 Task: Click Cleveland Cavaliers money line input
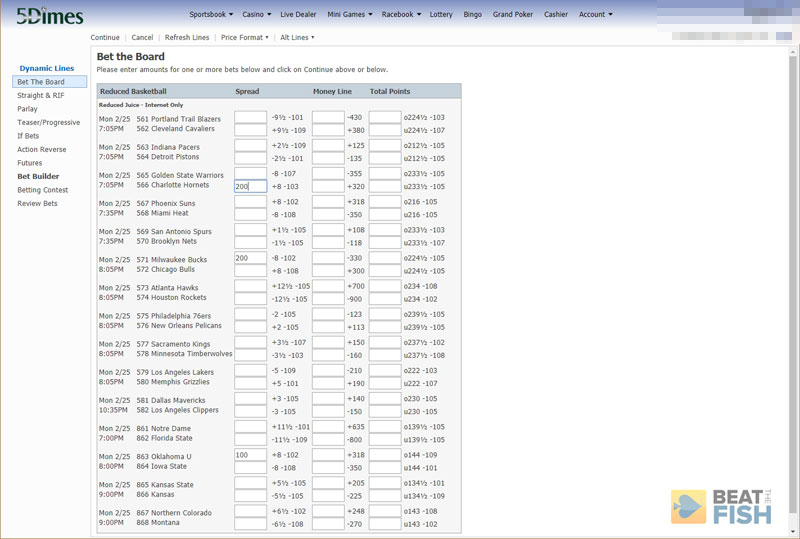pos(328,130)
